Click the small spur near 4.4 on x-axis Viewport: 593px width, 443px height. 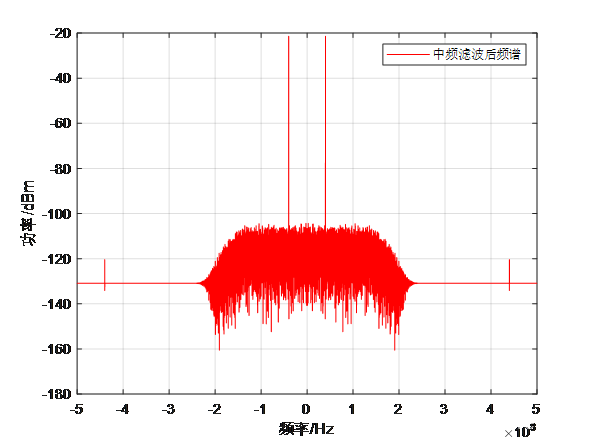509,275
